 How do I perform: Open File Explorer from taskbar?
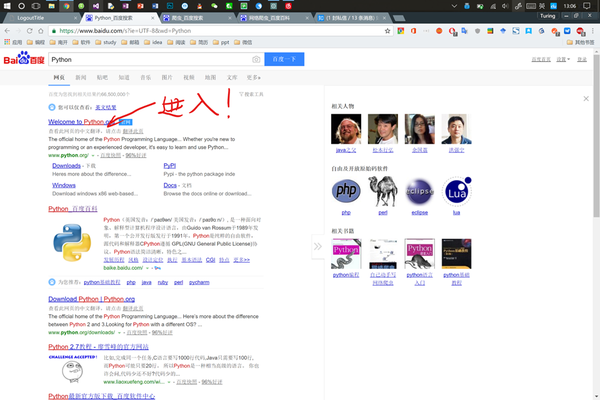coord(51,6)
